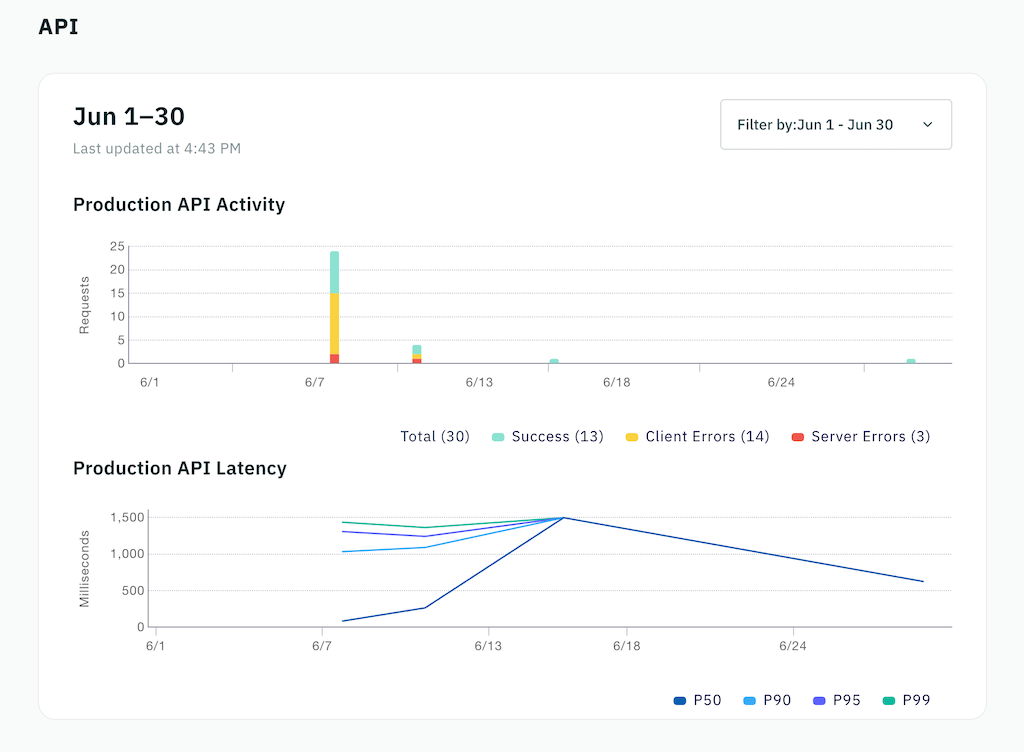Screen dimensions: 1024x752
Task: Select the teal Success legend swatch
Action: [497, 436]
